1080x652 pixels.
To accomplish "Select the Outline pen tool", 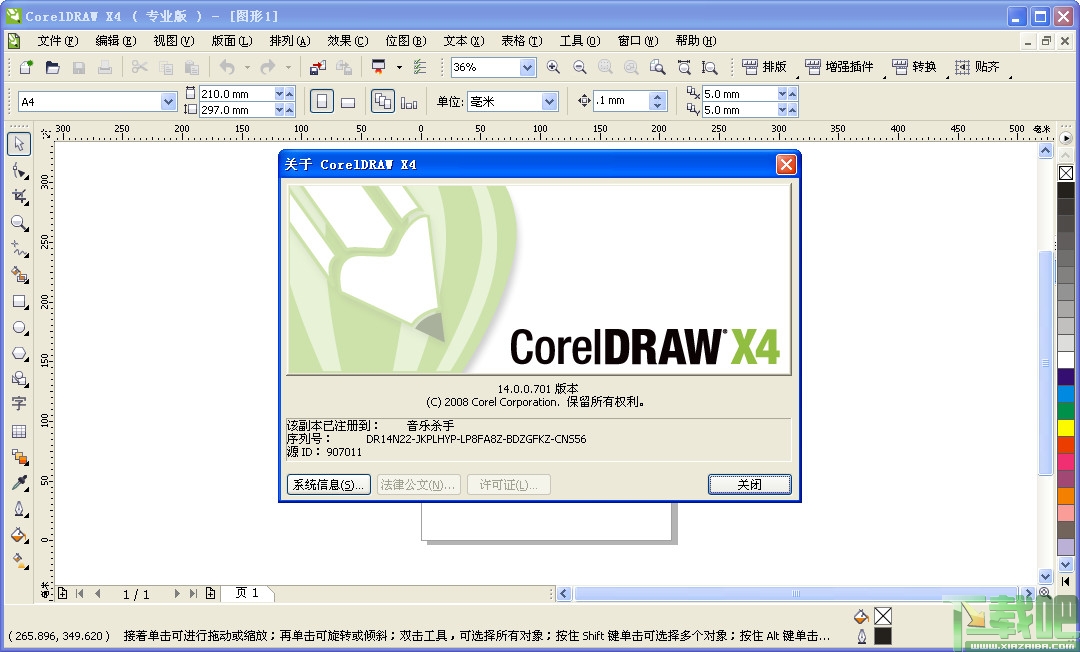I will (x=19, y=509).
